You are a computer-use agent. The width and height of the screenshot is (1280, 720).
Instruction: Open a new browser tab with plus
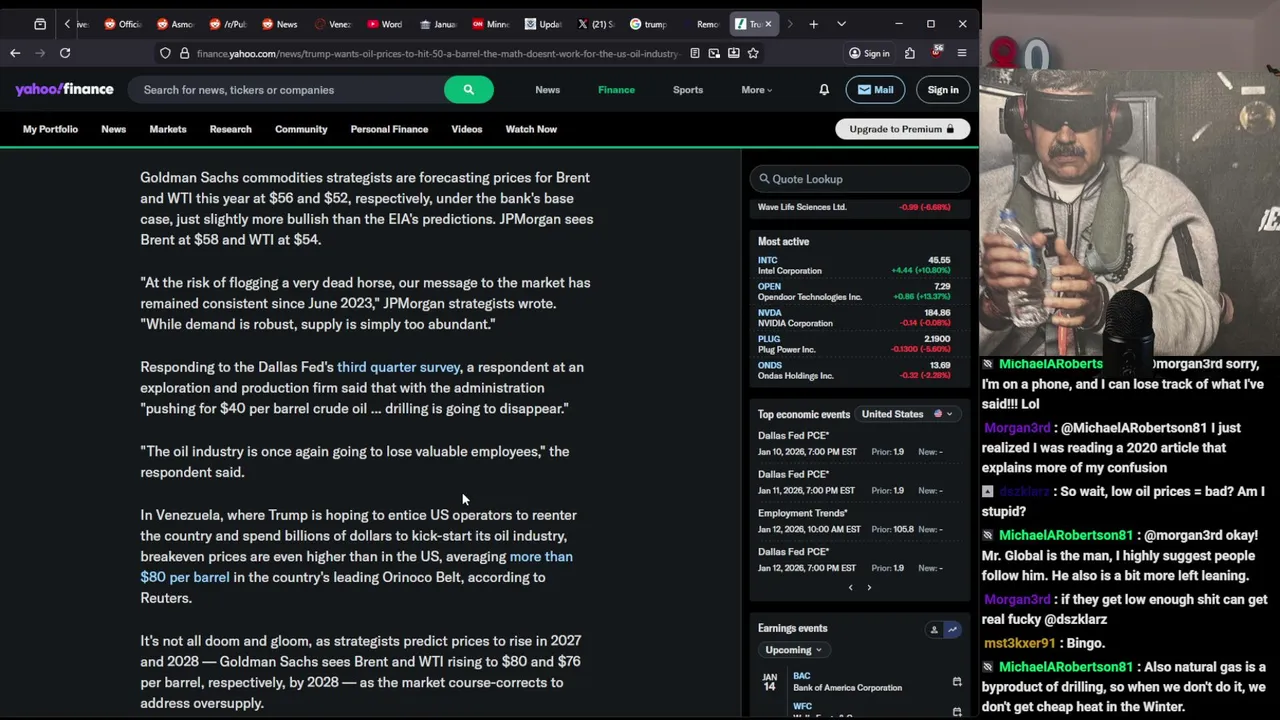[x=813, y=24]
